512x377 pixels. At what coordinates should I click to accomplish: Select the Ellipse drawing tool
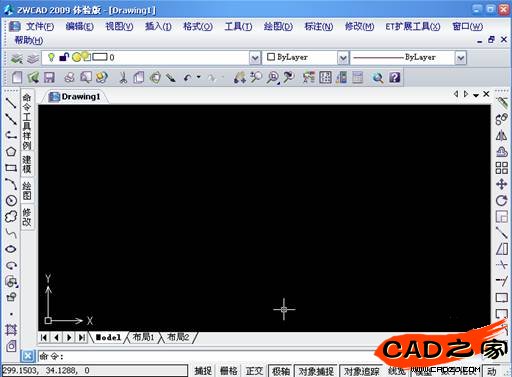pos(11,249)
